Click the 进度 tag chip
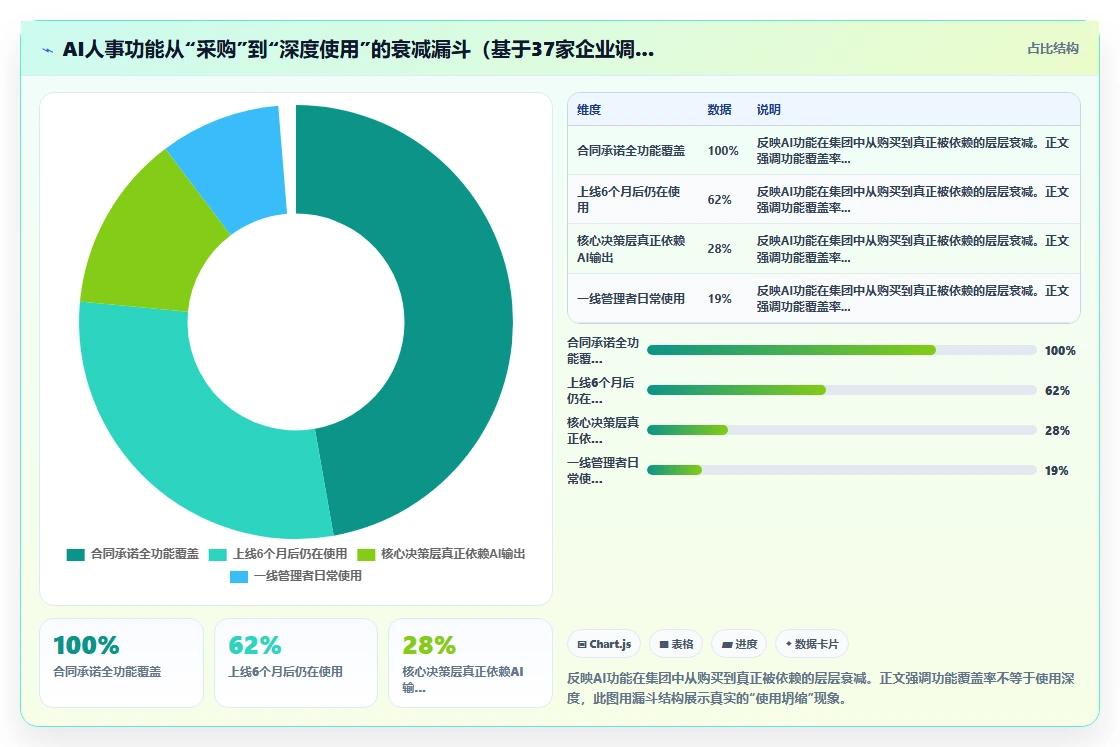 [739, 644]
